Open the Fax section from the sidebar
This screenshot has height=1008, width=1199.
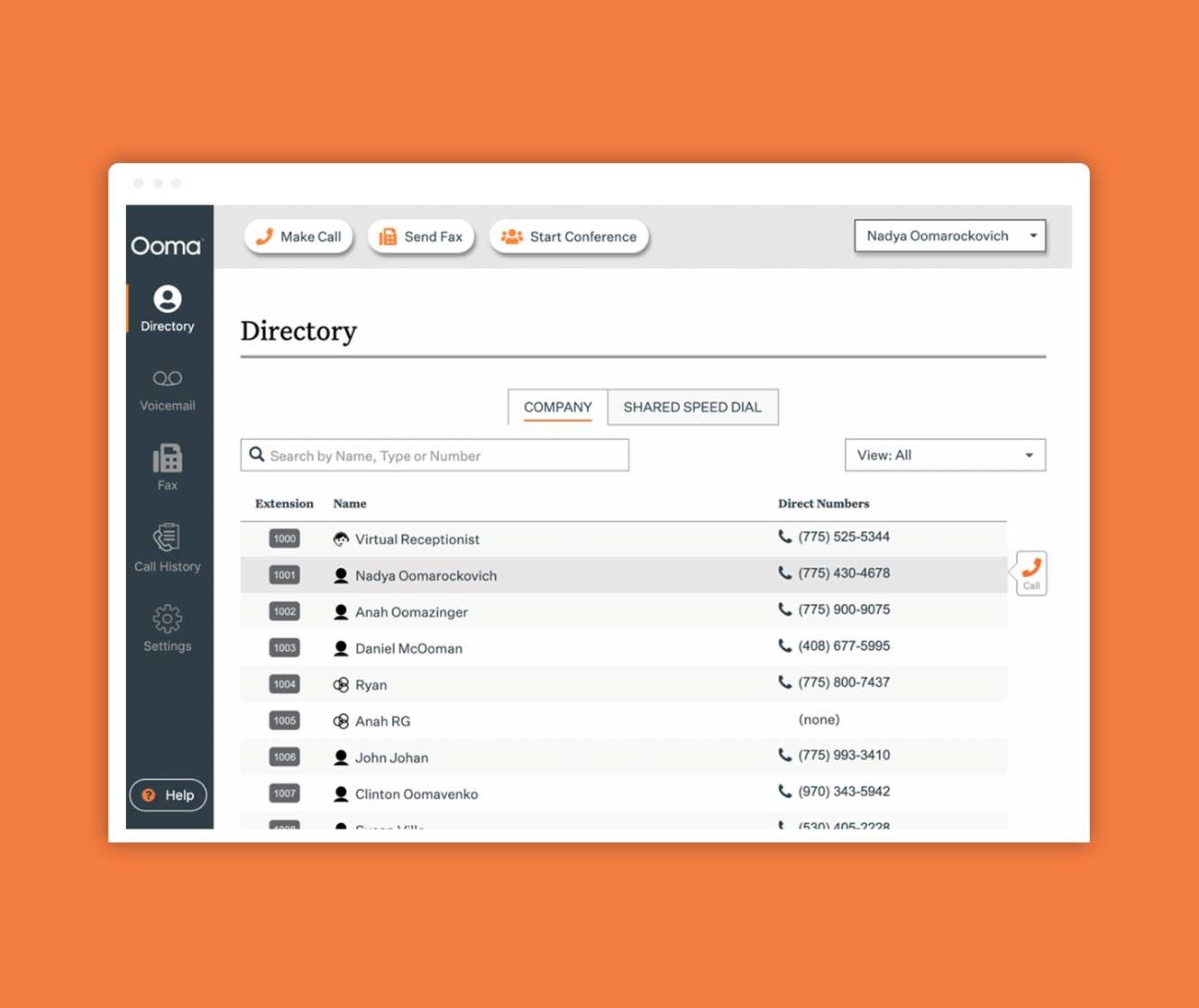(x=167, y=460)
